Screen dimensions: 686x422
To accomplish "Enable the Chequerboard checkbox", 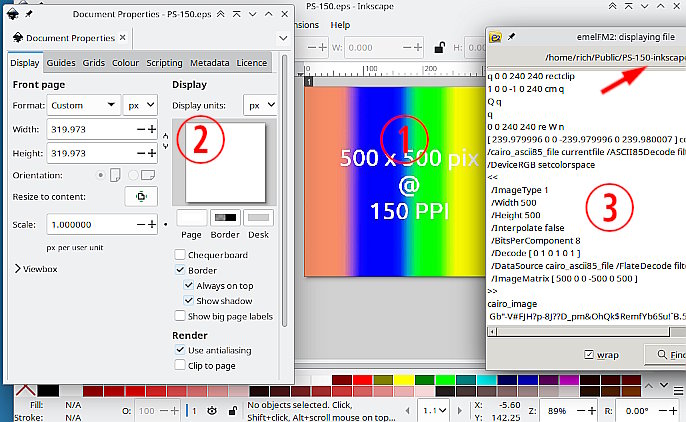I will pyautogui.click(x=180, y=254).
